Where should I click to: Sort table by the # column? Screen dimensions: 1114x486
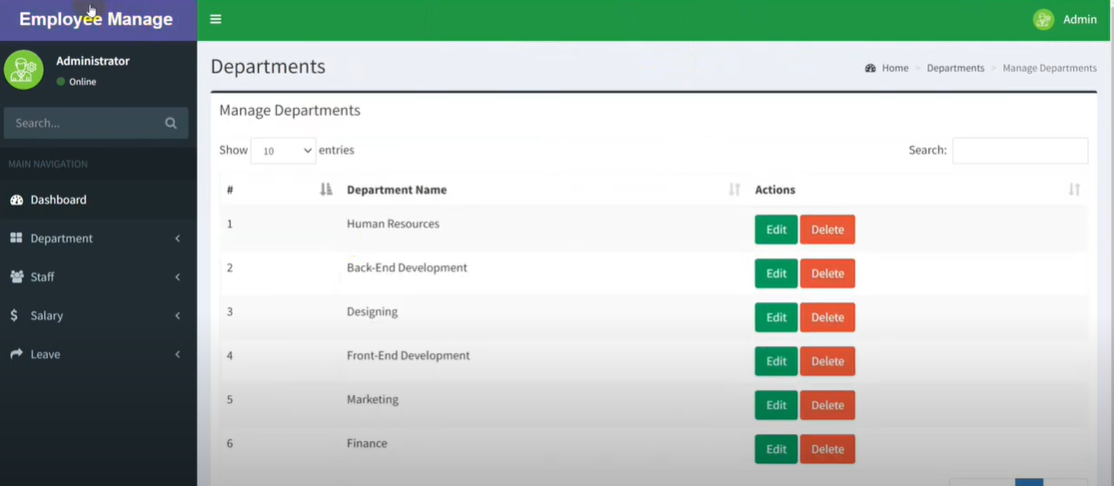point(325,190)
